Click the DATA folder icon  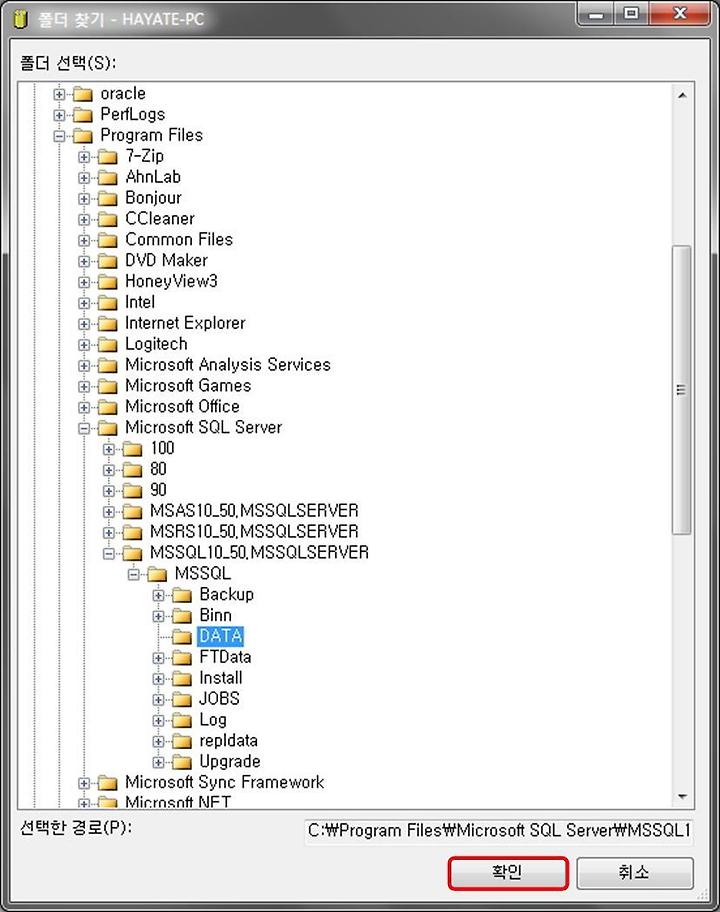tap(183, 637)
